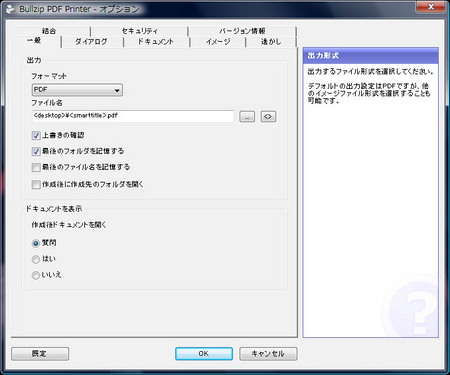This screenshot has width=450, height=375.
Task: Click the OK button
Action: (204, 354)
